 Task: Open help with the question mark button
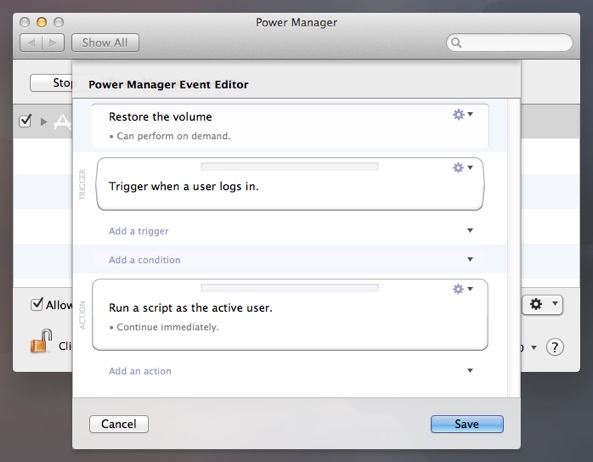tap(554, 347)
